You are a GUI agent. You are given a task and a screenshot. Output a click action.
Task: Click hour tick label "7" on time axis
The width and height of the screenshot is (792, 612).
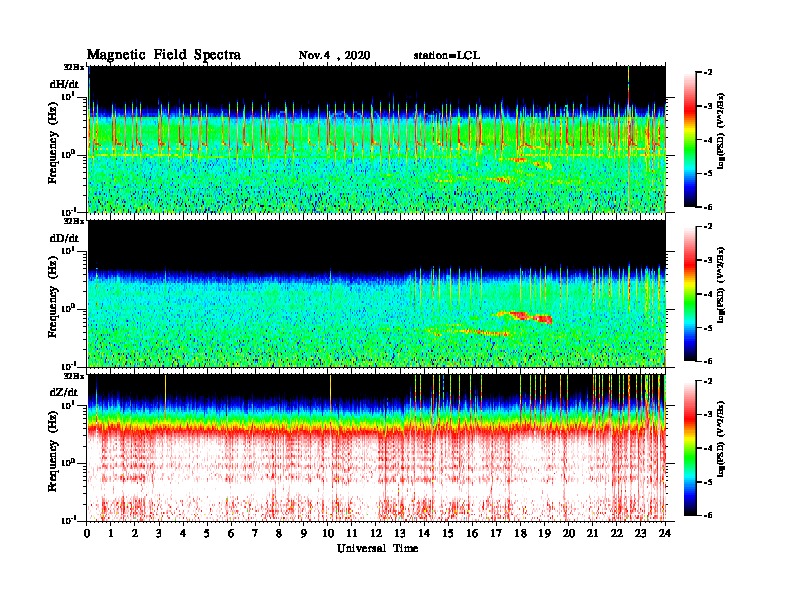(255, 533)
